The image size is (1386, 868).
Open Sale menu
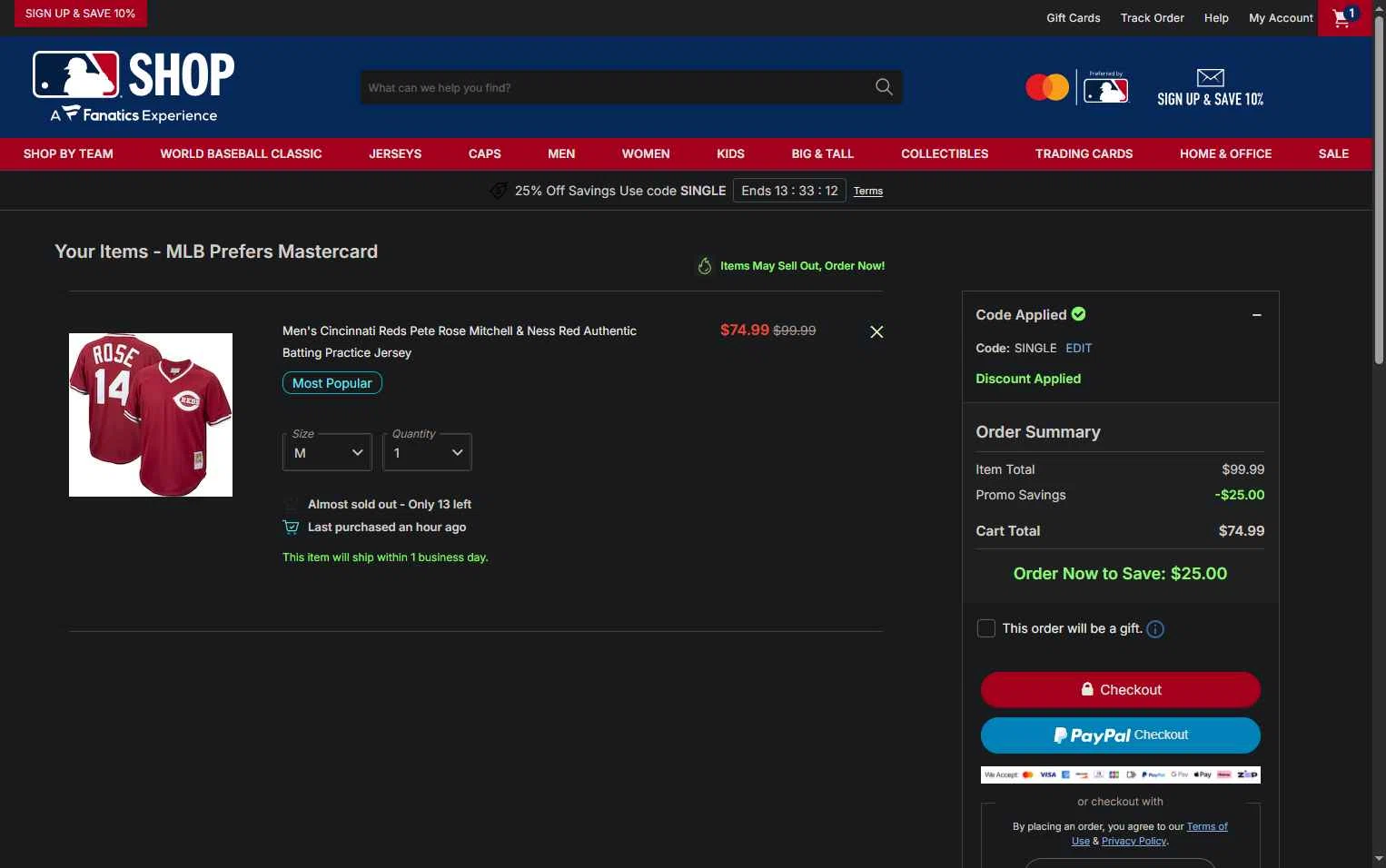coord(1333,154)
